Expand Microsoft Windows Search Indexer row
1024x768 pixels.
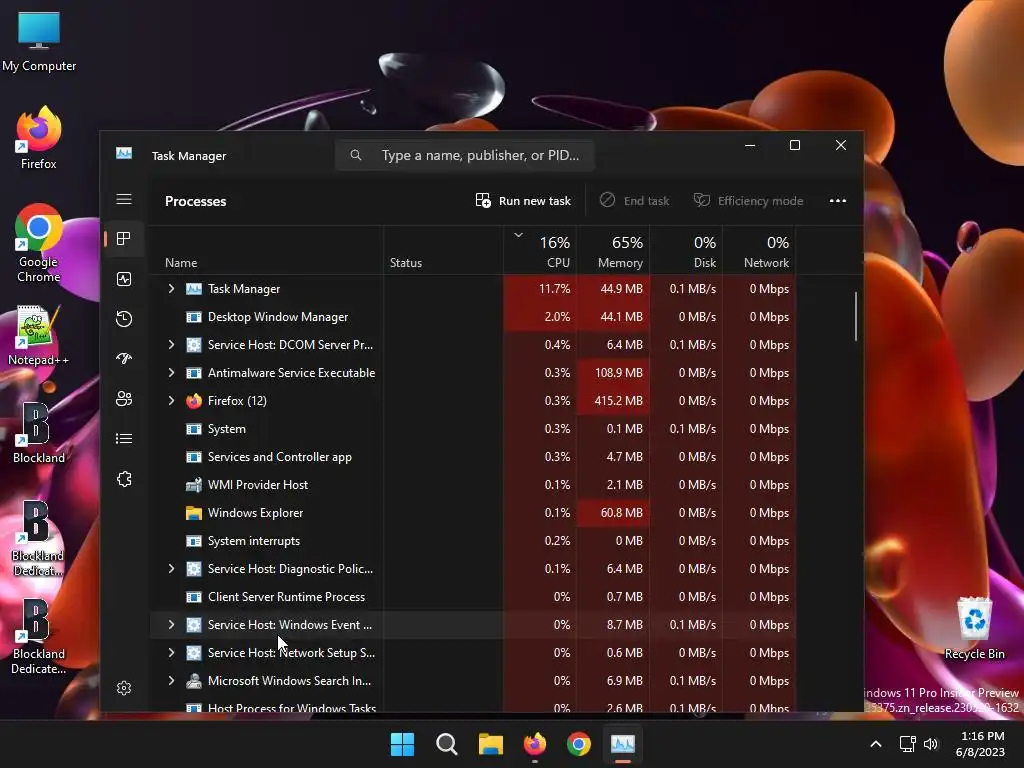(x=171, y=680)
